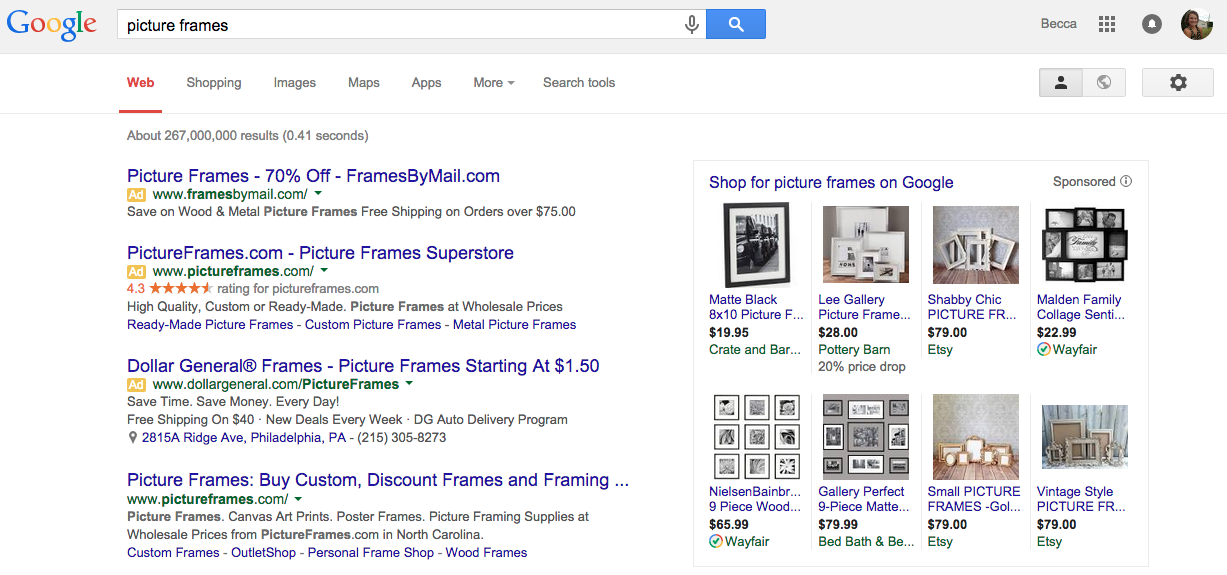Viewport: 1227px width, 575px height.
Task: Click the Wayfair trusted-store checkmark under Malden Family
Action: [x=1044, y=350]
